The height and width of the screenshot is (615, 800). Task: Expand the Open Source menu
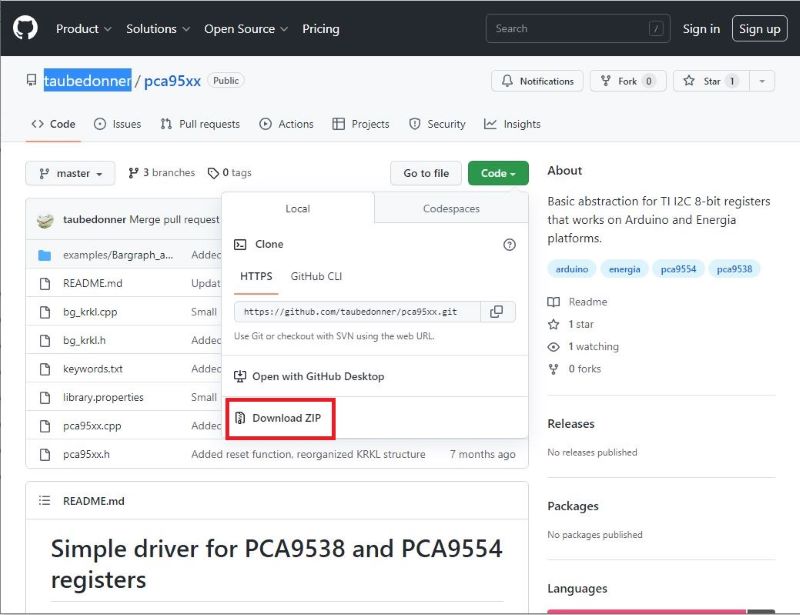[246, 29]
